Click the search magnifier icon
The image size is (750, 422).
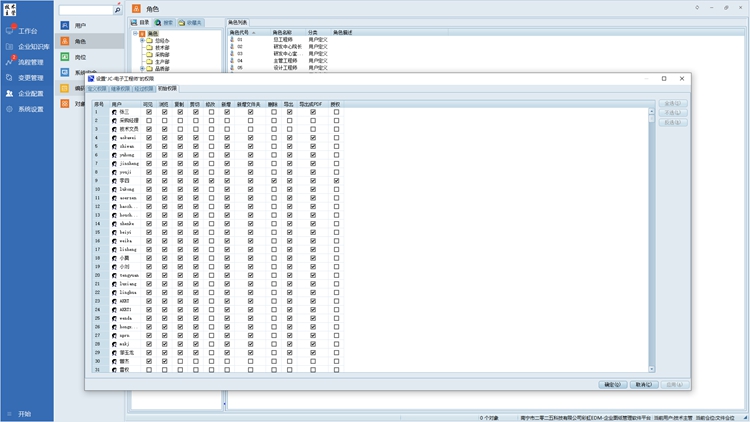(117, 10)
